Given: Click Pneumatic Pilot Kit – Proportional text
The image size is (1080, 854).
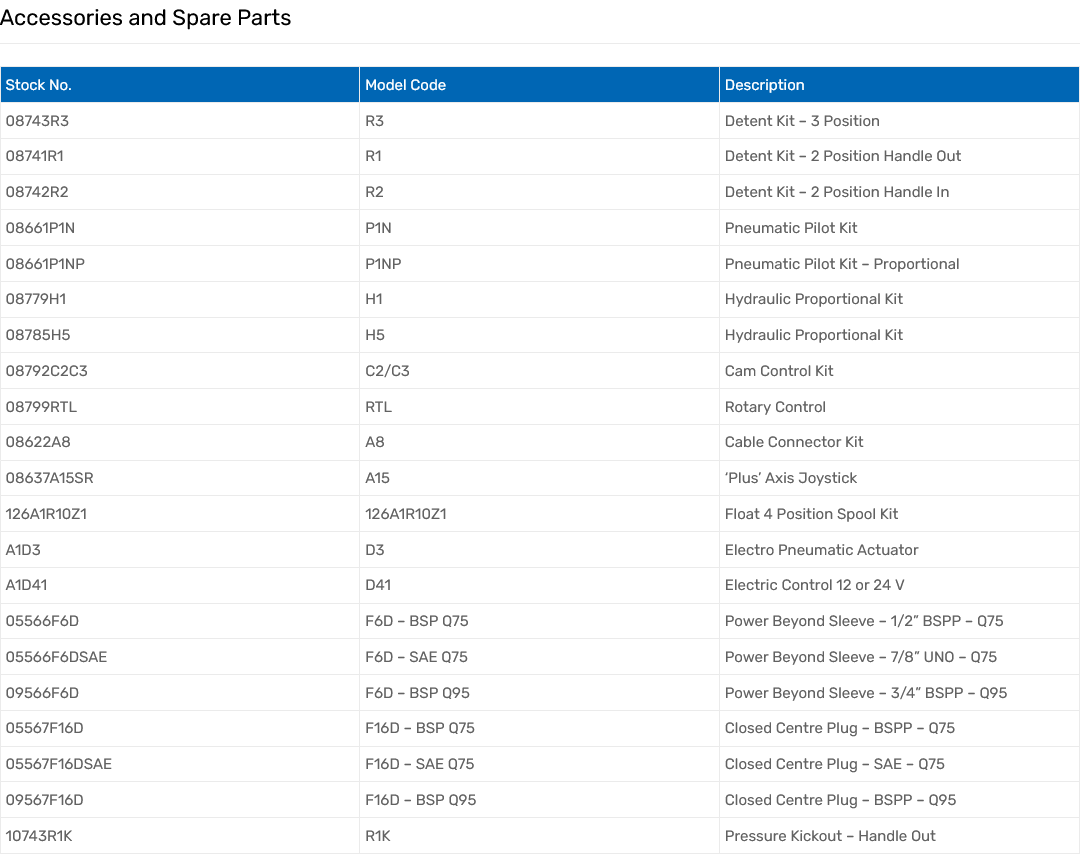Looking at the screenshot, I should 842,264.
